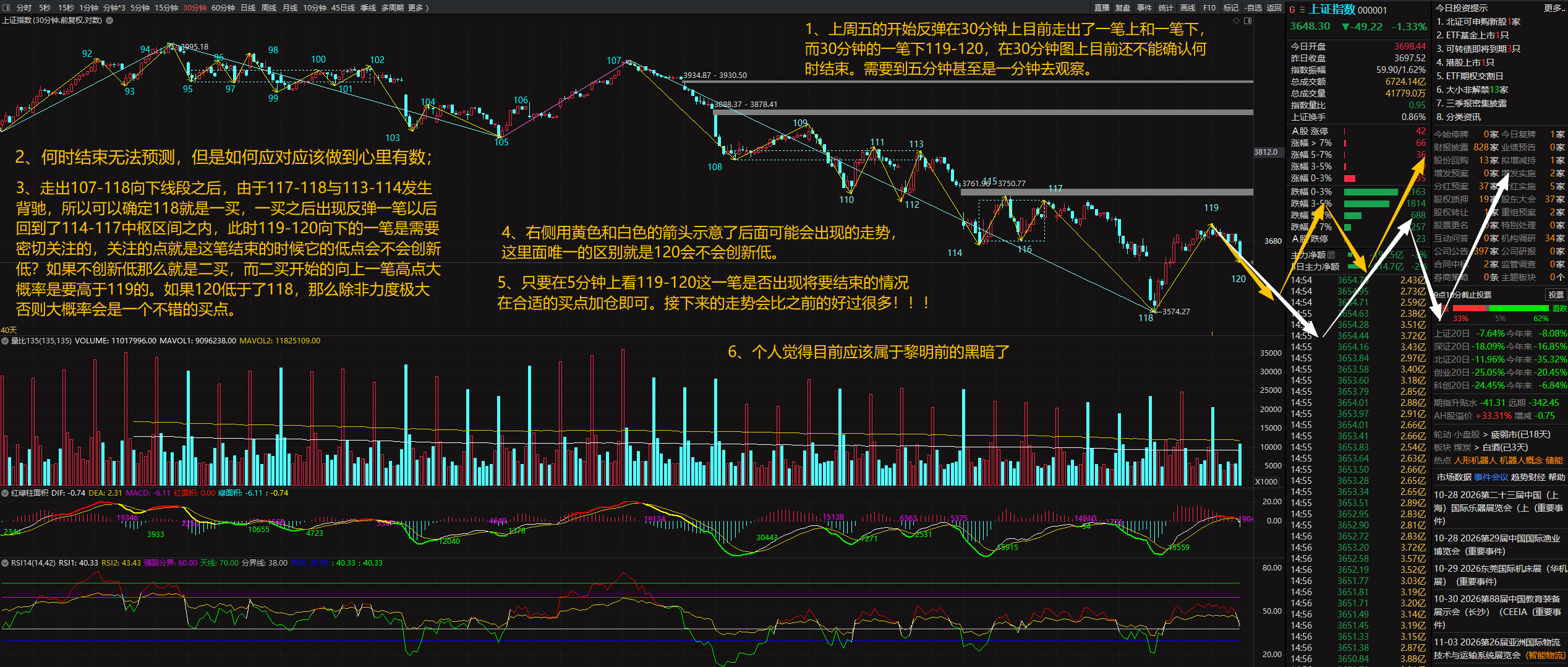
Task: Open the 事件 events toolbar item
Action: (1144, 7)
